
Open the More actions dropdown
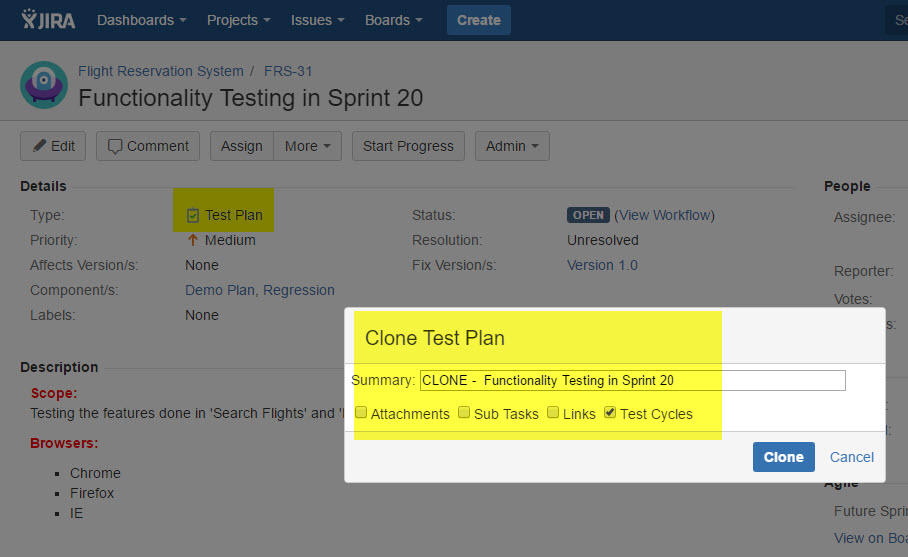(307, 146)
